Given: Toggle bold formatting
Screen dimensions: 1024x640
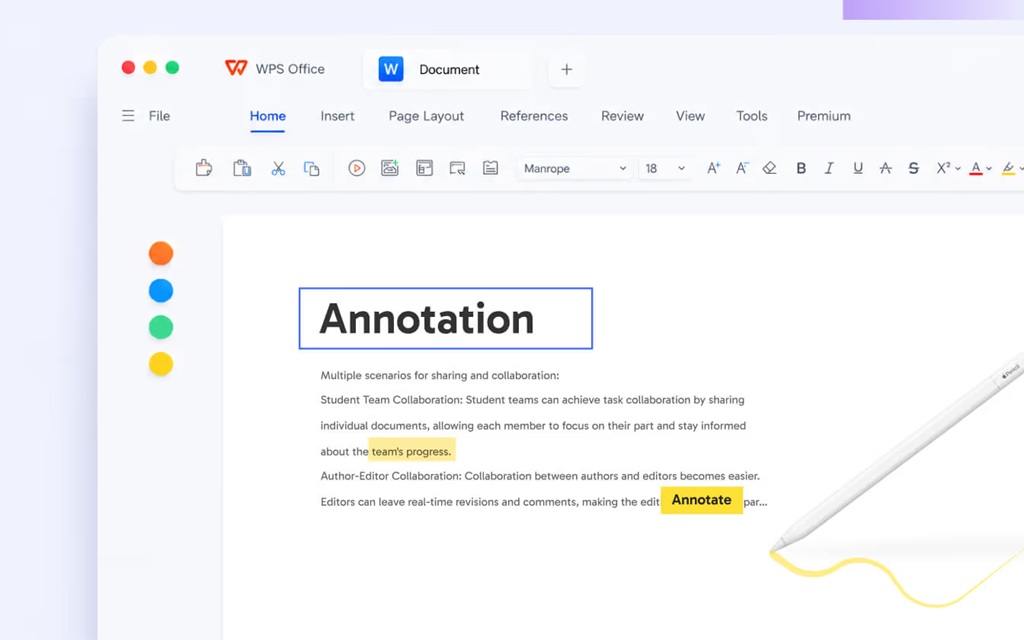Looking at the screenshot, I should 801,168.
